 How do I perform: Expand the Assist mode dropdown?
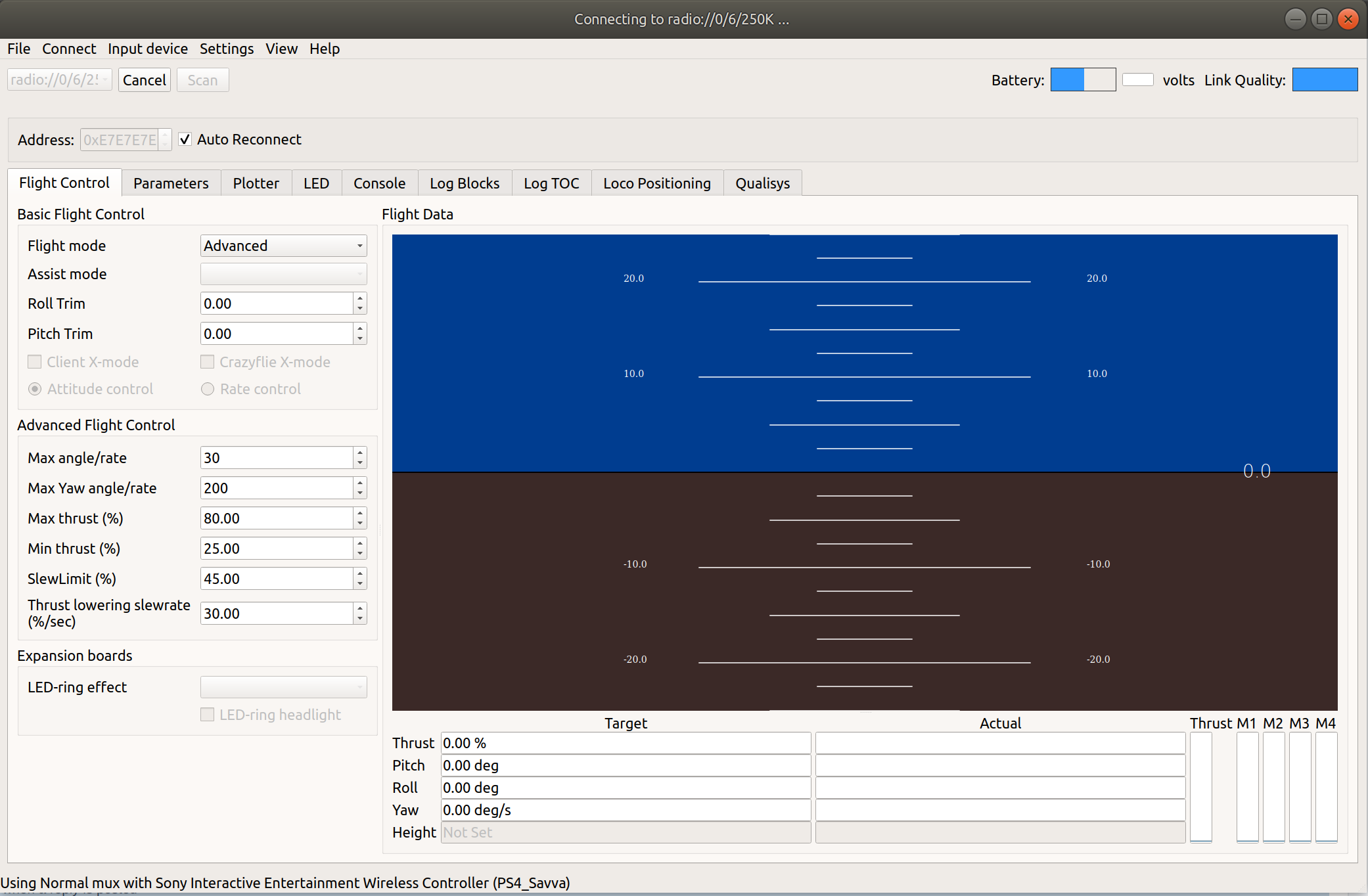283,274
